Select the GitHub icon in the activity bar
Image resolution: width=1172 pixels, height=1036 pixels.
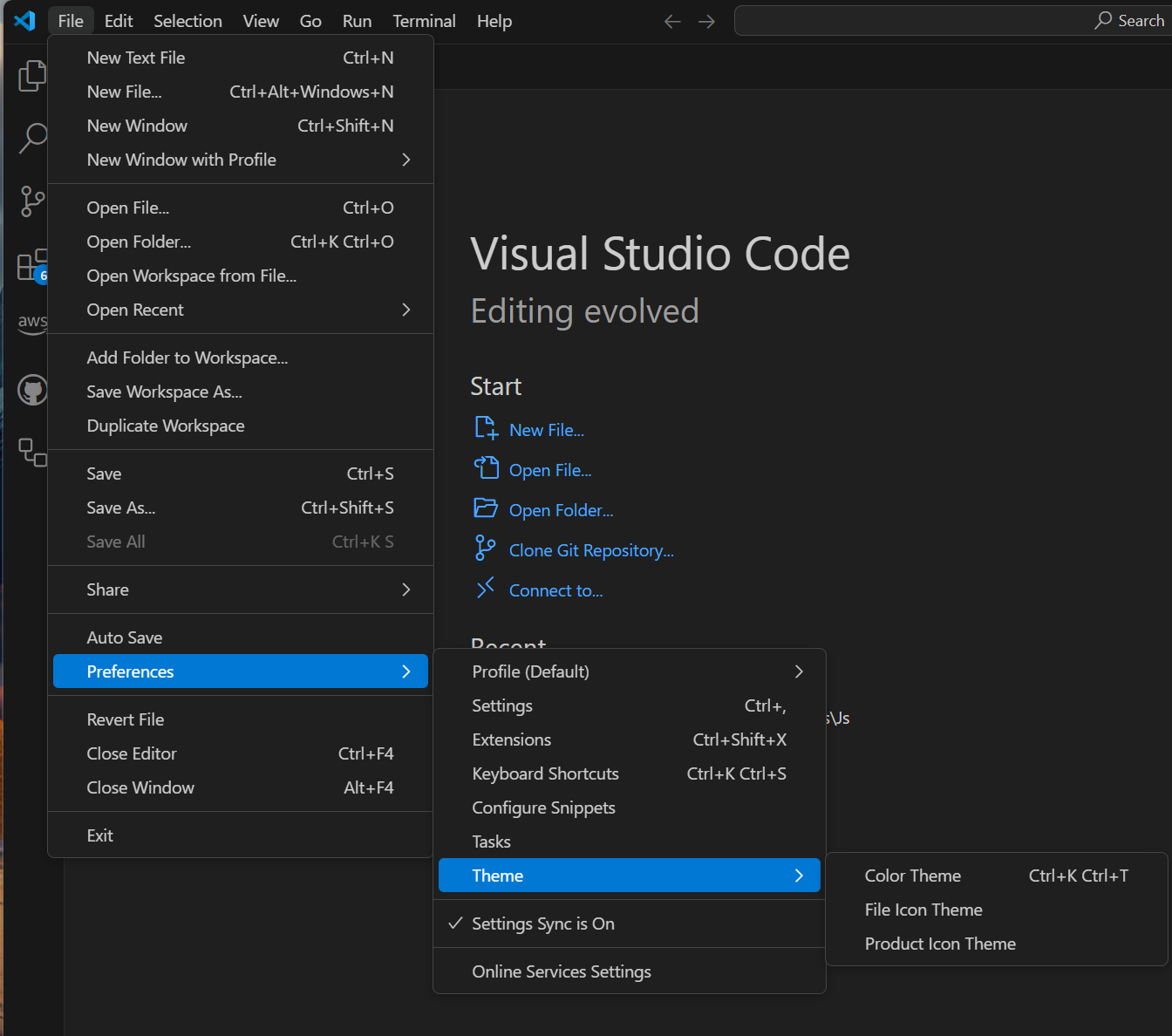tap(32, 390)
